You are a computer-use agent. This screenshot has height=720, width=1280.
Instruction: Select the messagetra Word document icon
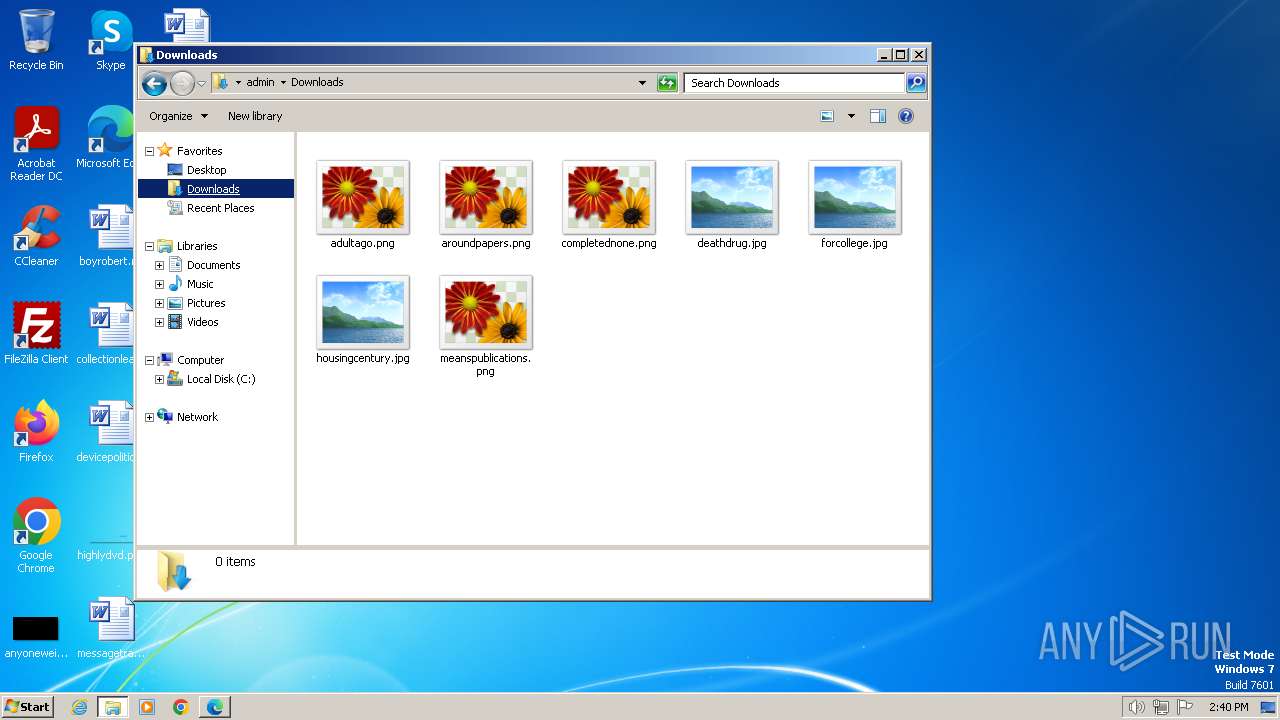pyautogui.click(x=110, y=628)
